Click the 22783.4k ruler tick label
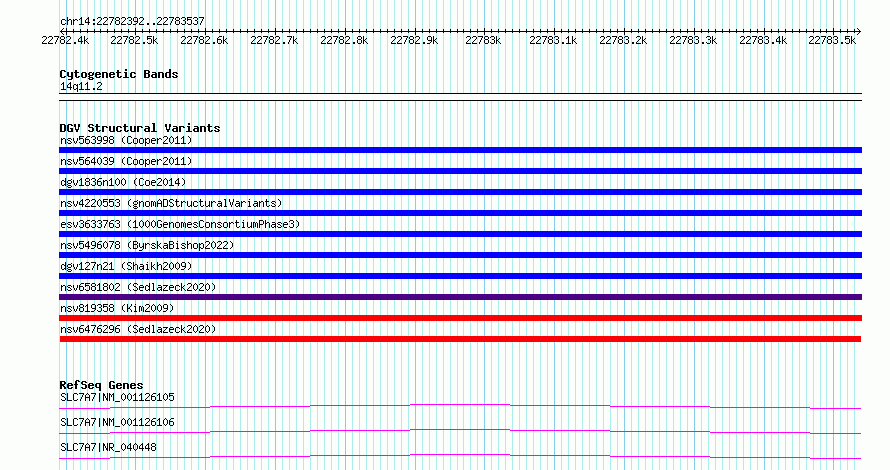Screen dimensions: 890x470 pos(763,41)
